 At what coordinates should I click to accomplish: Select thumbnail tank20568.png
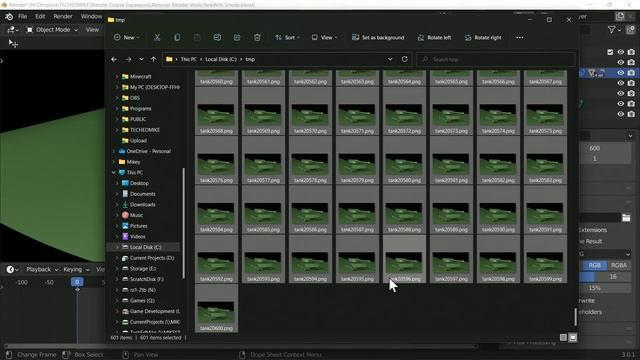point(216,111)
